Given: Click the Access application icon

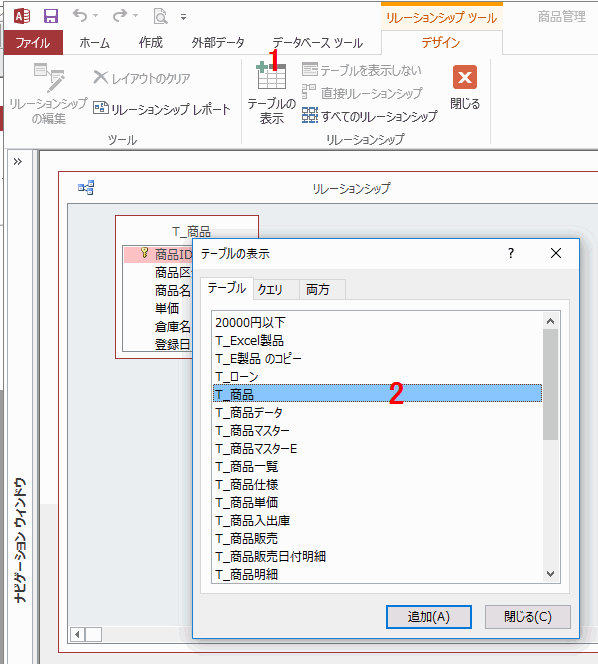Looking at the screenshot, I should (22, 17).
